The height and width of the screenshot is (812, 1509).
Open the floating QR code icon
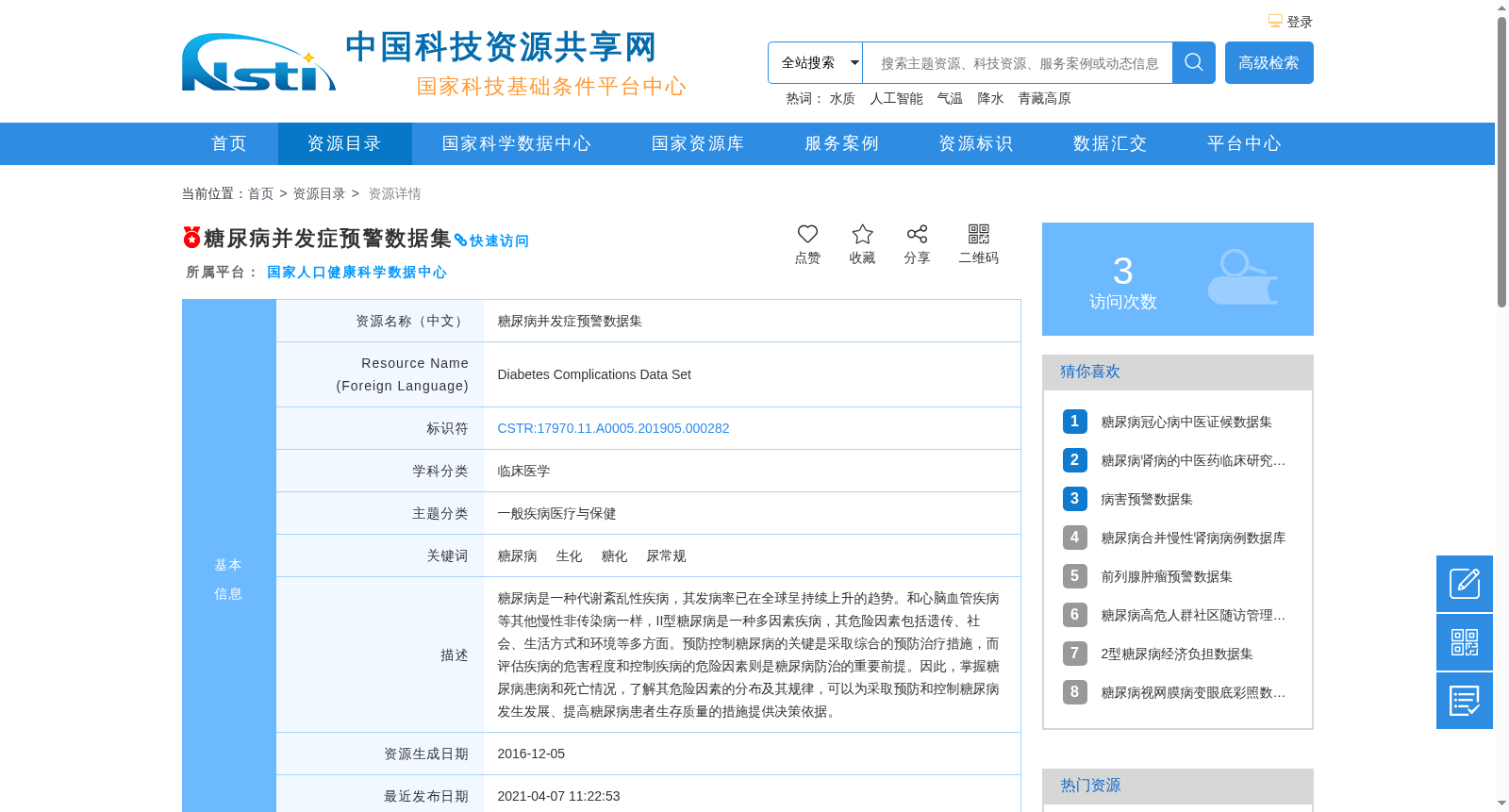1465,642
